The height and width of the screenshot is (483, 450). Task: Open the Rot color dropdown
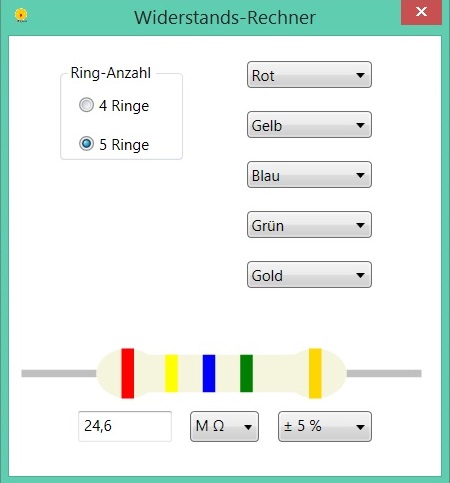[x=309, y=75]
